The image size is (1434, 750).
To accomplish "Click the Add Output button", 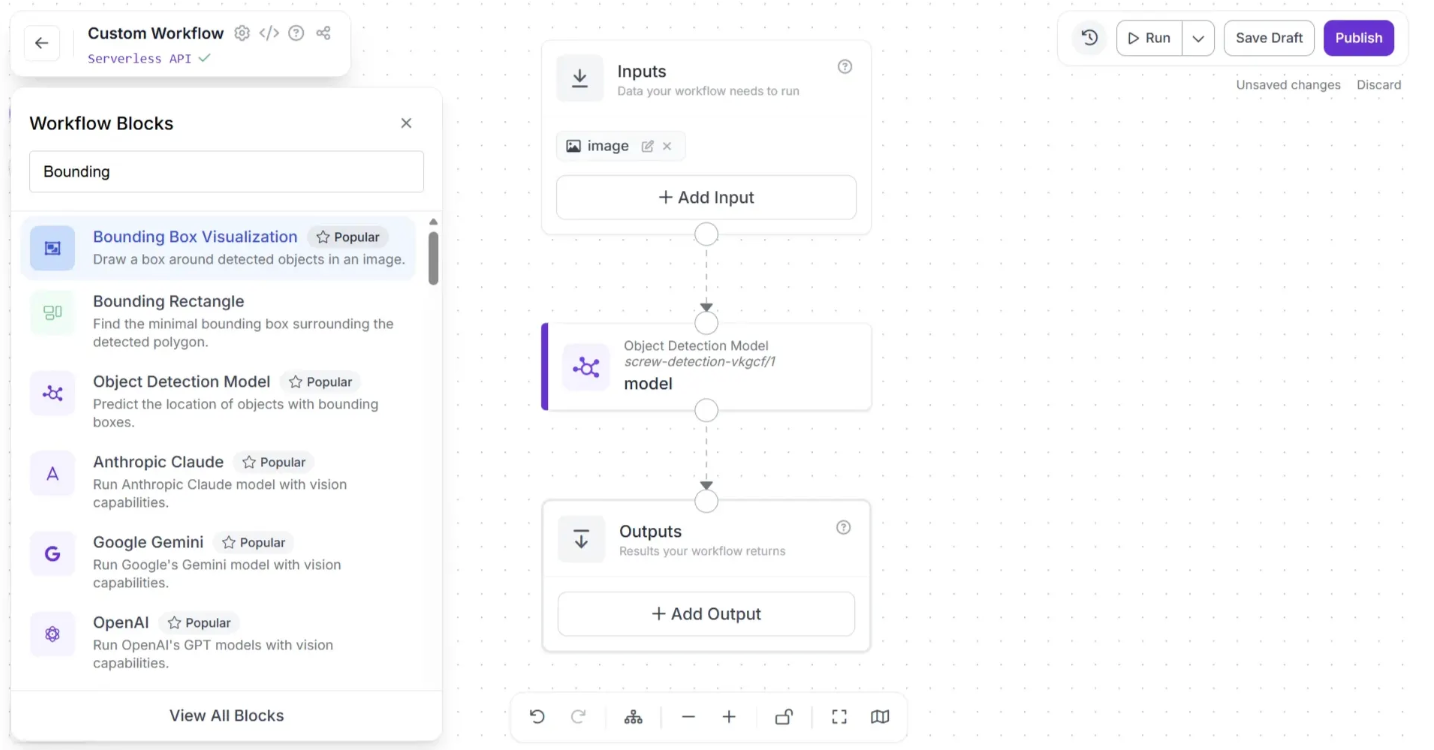I will (706, 614).
